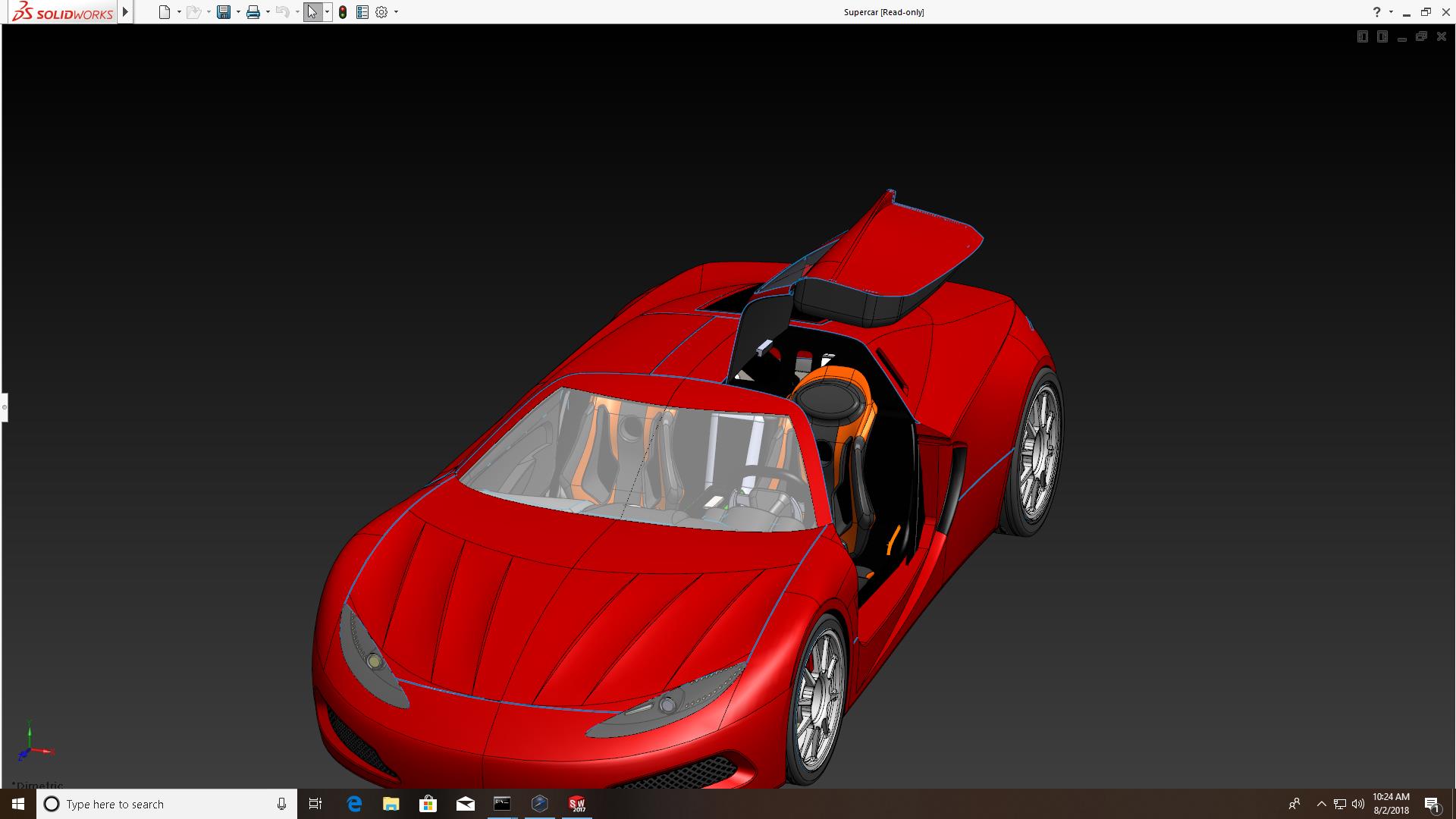Expand the New document dropdown arrow
1456x819 pixels.
(x=179, y=12)
